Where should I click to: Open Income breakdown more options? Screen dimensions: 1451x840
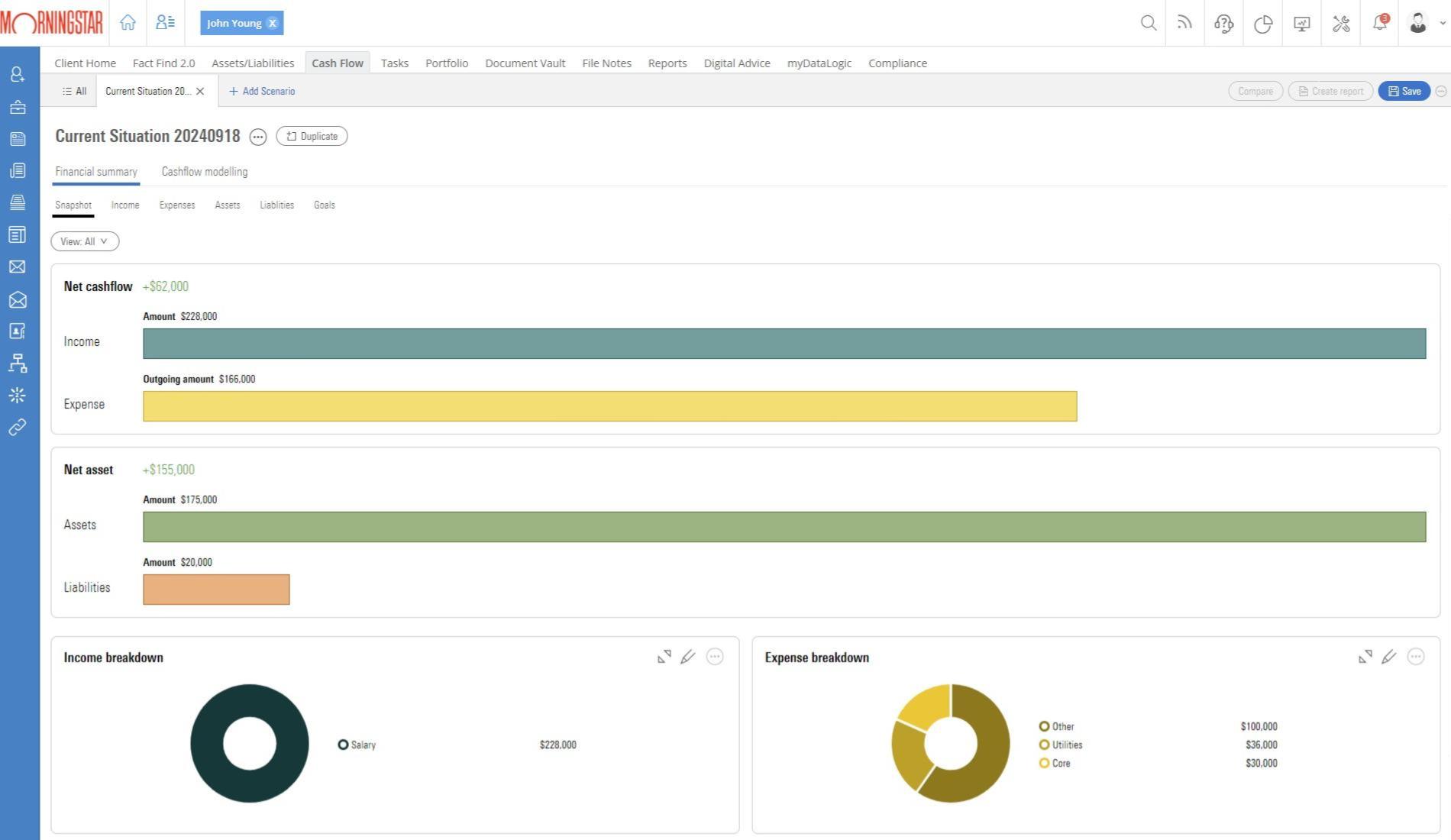[715, 657]
